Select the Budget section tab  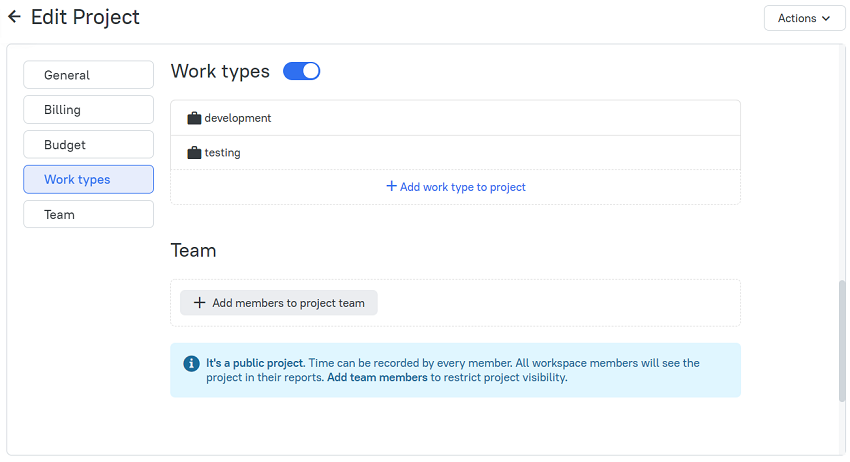(x=88, y=145)
